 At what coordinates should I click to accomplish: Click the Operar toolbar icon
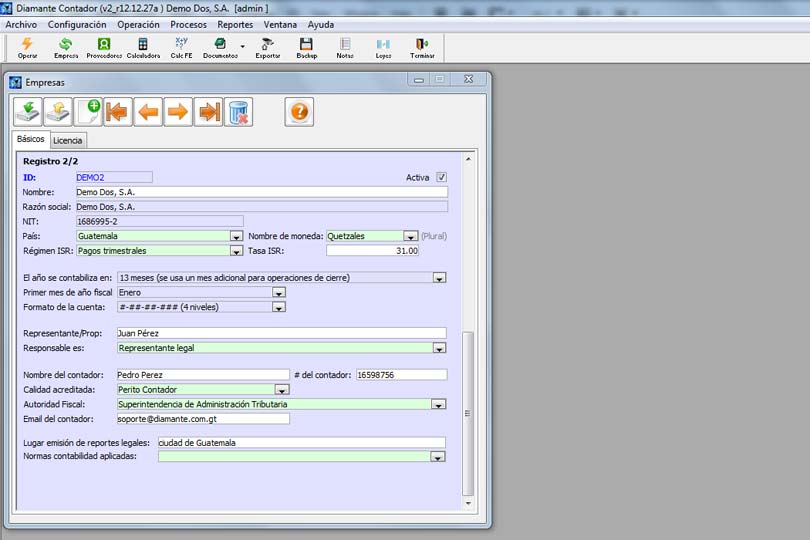click(27, 48)
